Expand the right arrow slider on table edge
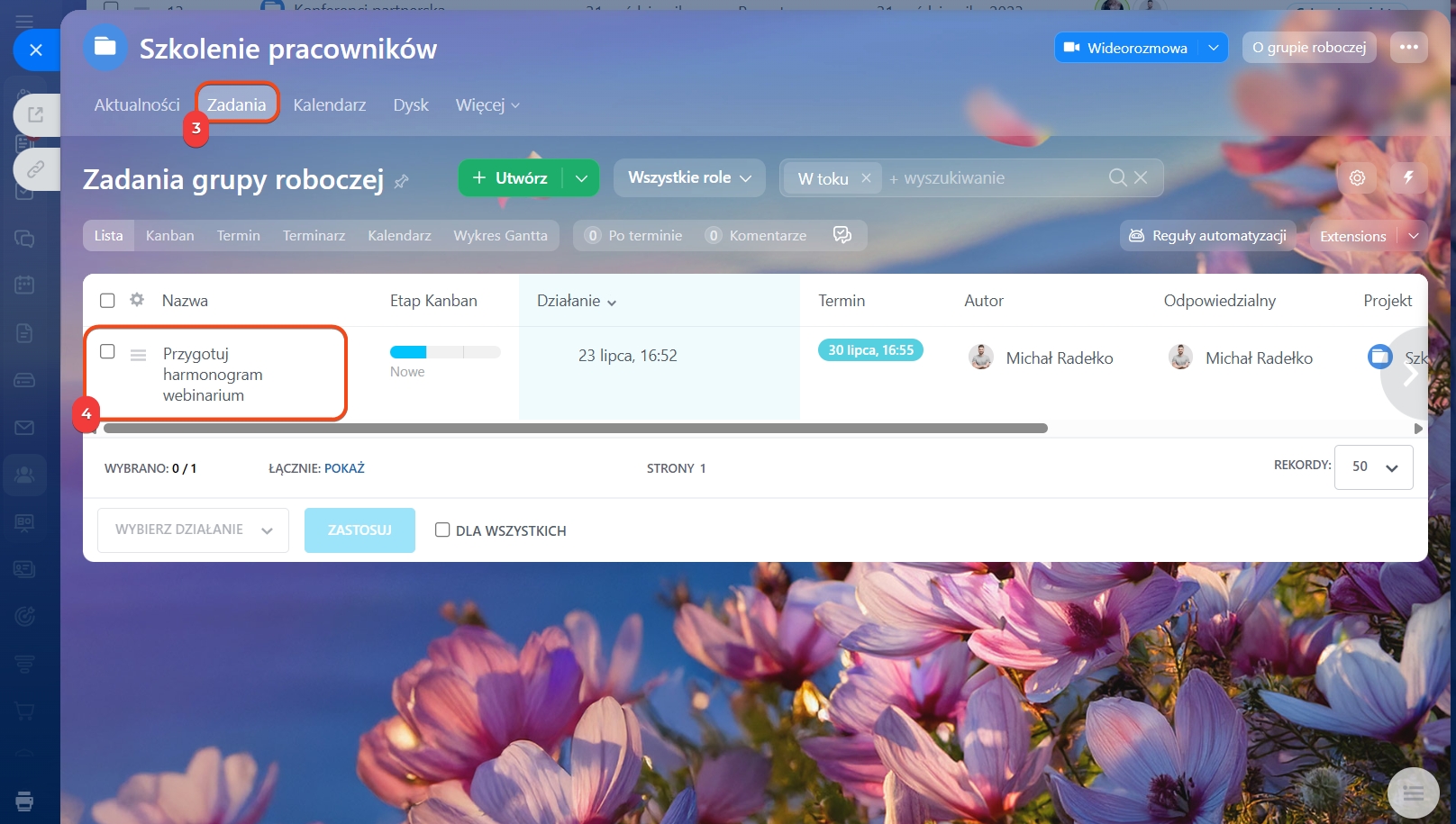 click(1408, 374)
